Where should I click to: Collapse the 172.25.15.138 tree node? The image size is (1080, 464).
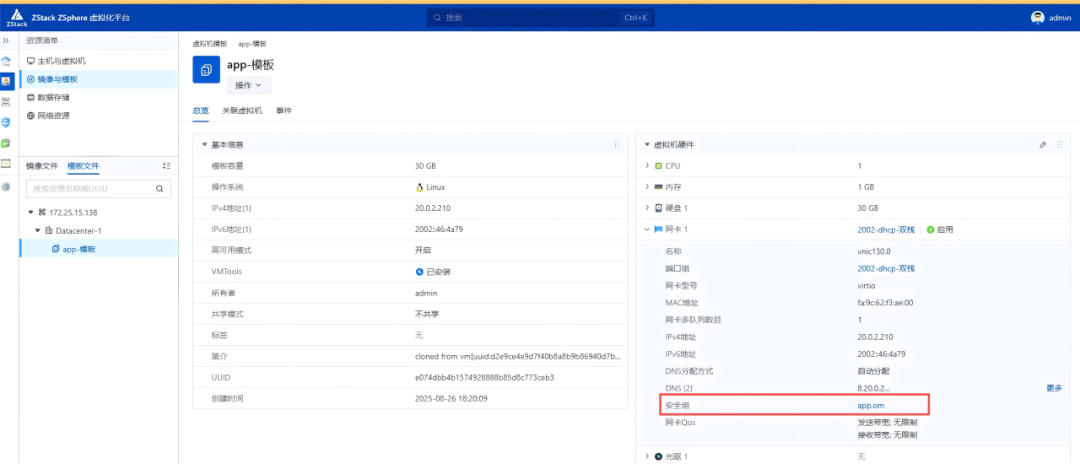click(x=31, y=212)
